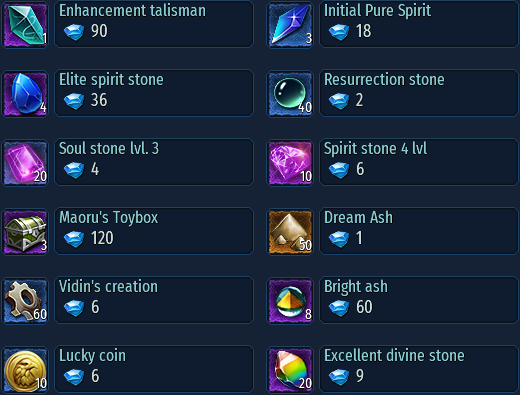
Task: Open the Maoru's Toybox entry priced 120
Action: click(x=154, y=231)
